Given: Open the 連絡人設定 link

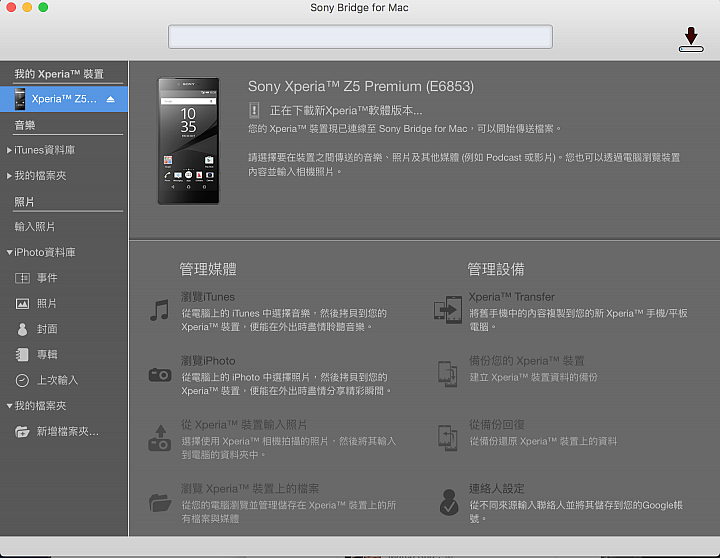Looking at the screenshot, I should tap(496, 488).
